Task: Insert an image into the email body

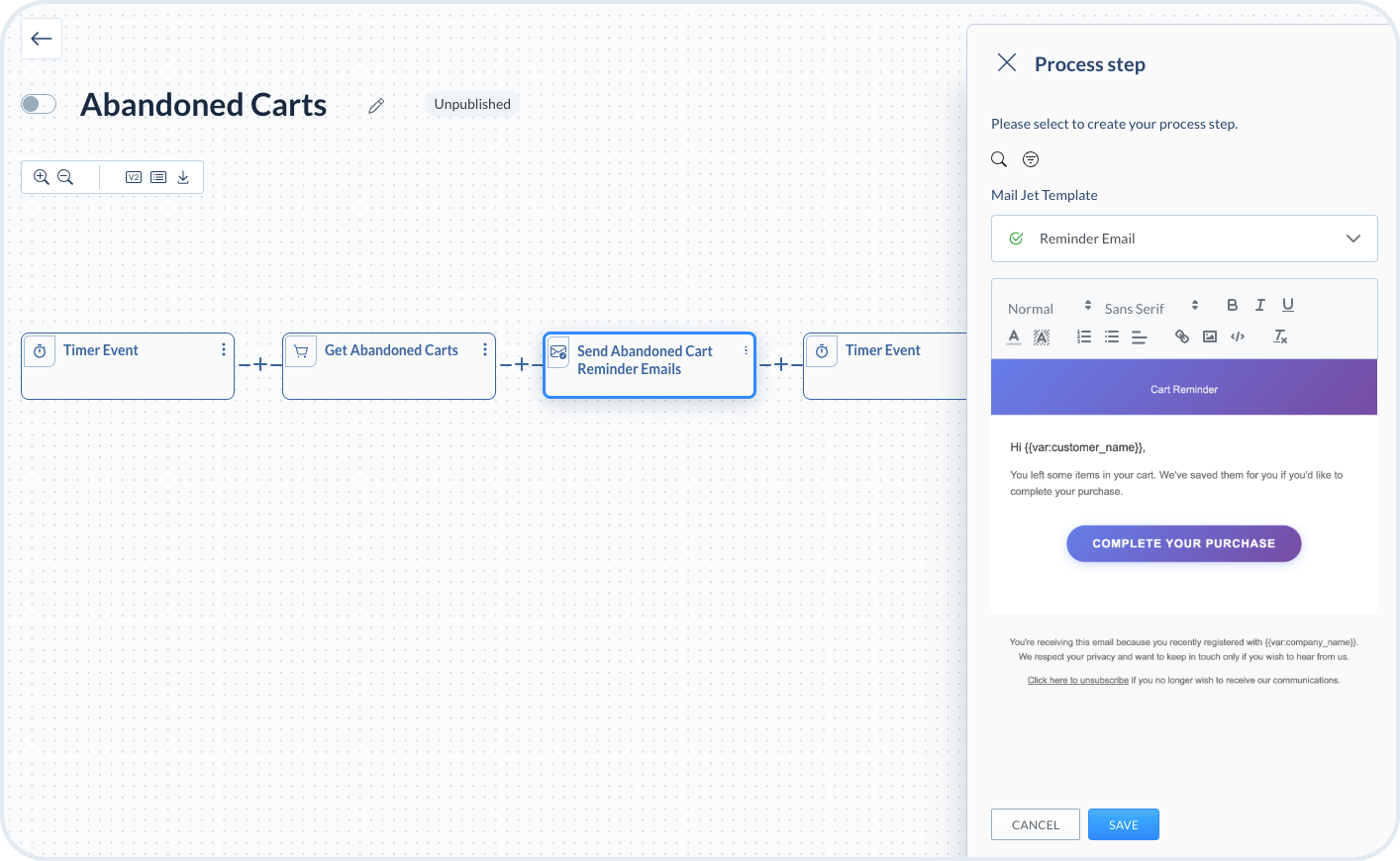Action: click(1210, 336)
